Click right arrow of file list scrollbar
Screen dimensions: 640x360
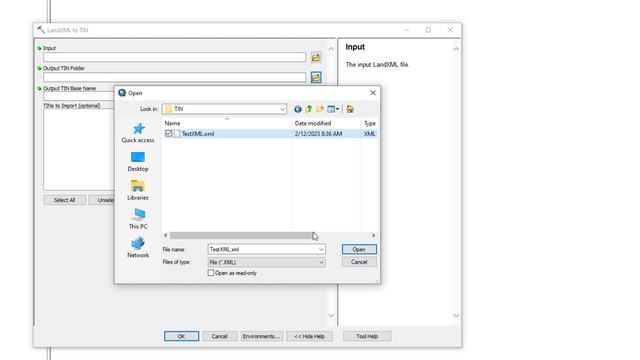[373, 236]
